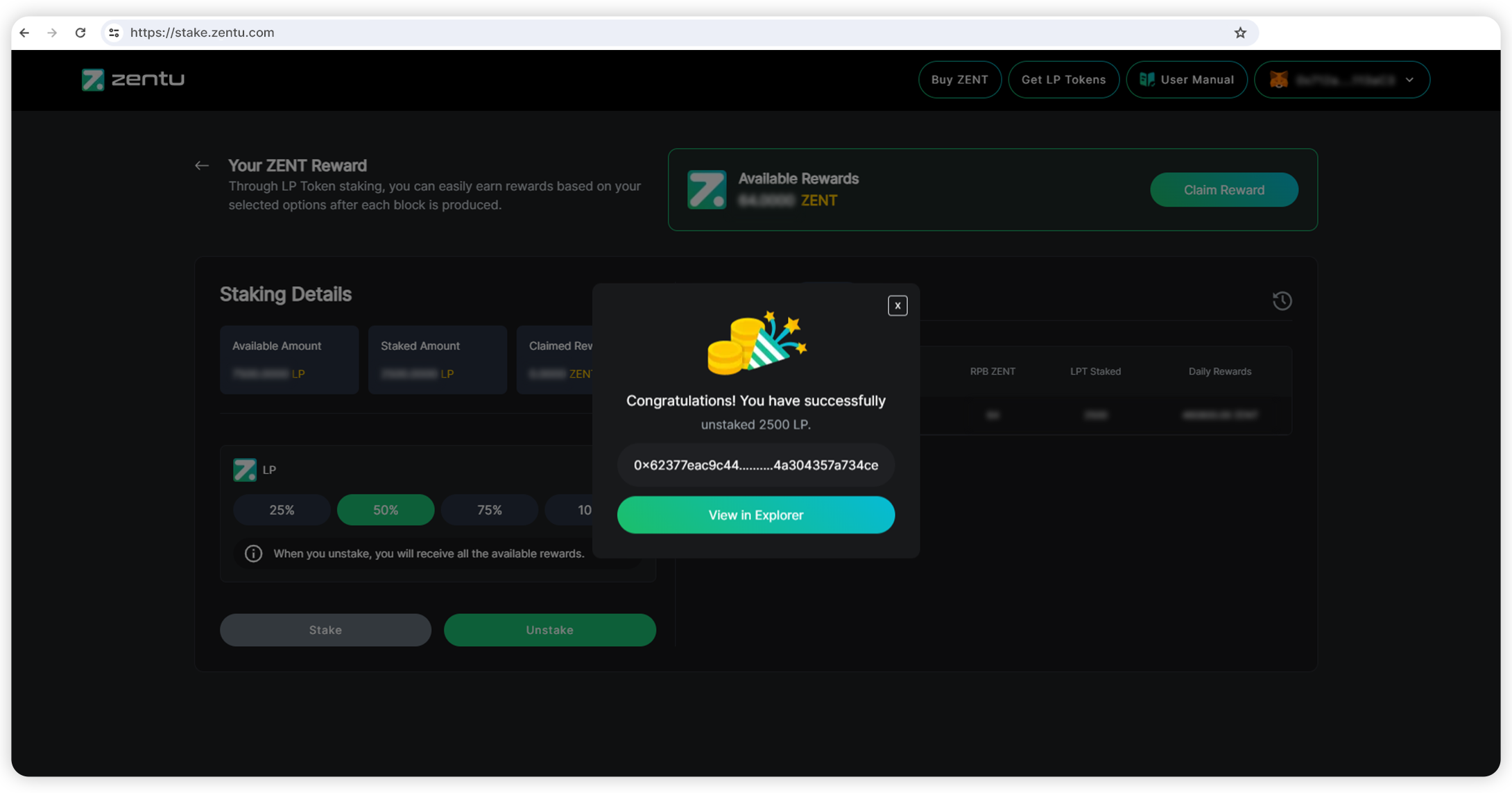Open the Get LP Tokens link
Screen dimensions: 1512x793
(x=1063, y=80)
